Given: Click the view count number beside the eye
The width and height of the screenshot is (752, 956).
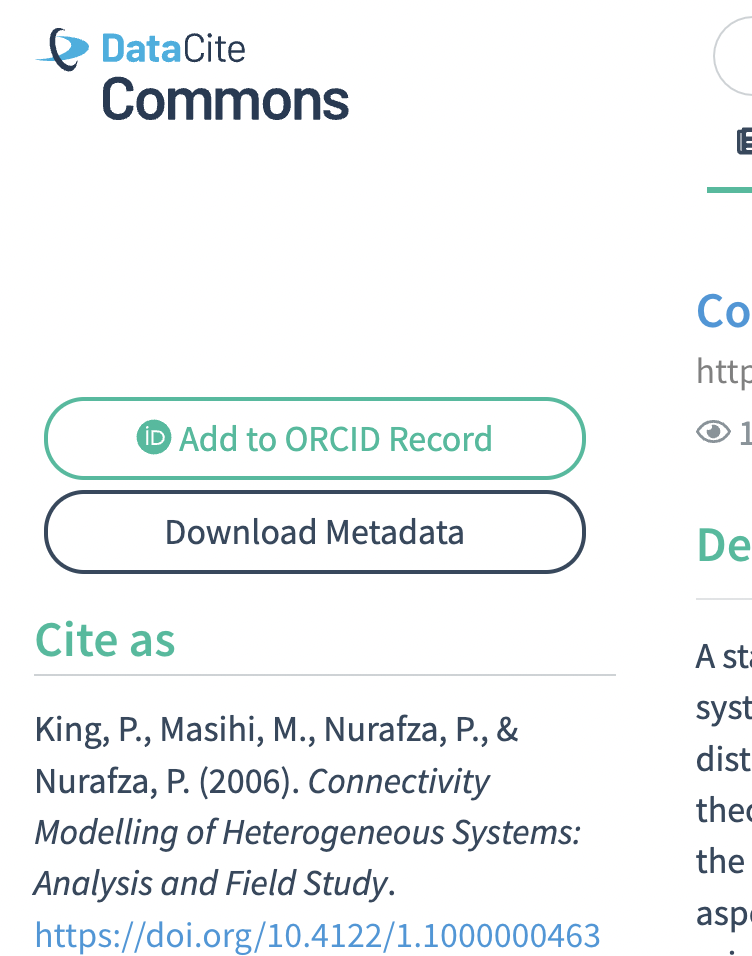Looking at the screenshot, I should 745,432.
